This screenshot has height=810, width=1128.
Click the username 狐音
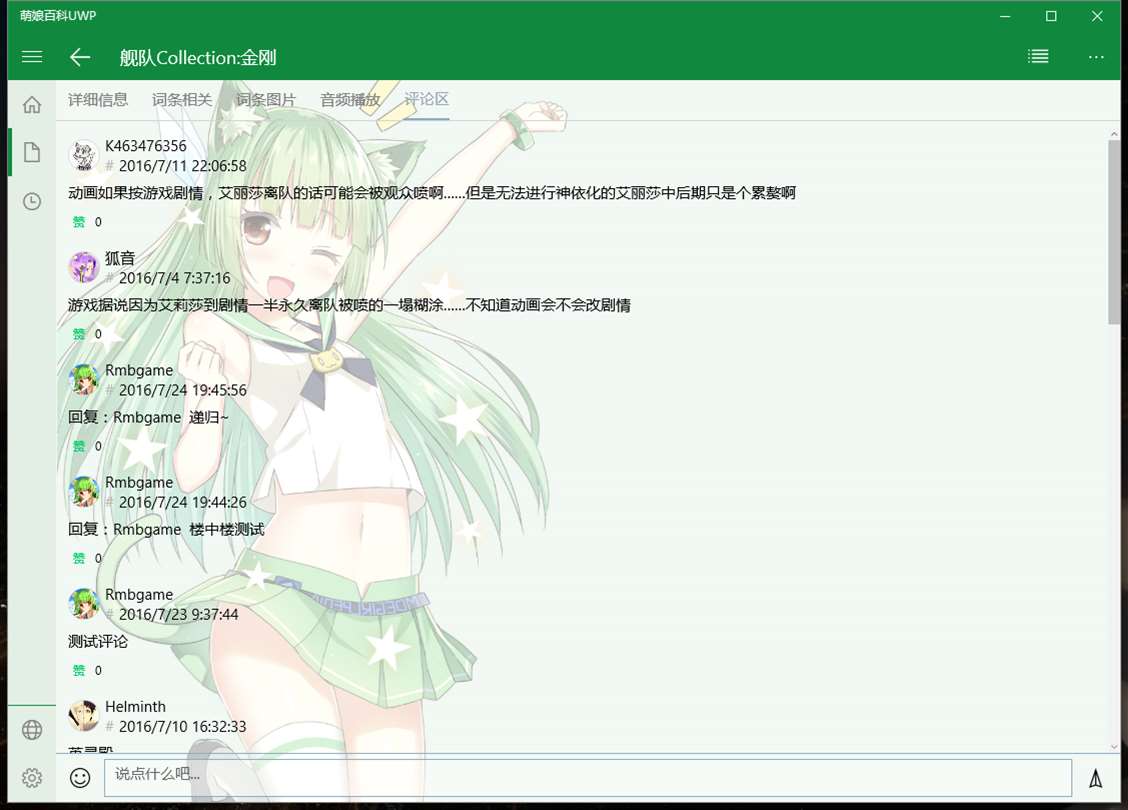120,258
